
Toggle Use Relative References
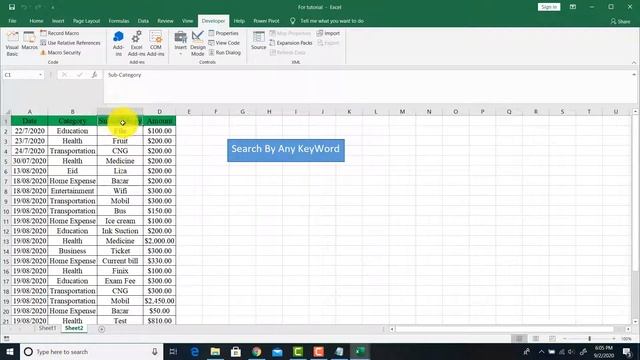[x=70, y=43]
